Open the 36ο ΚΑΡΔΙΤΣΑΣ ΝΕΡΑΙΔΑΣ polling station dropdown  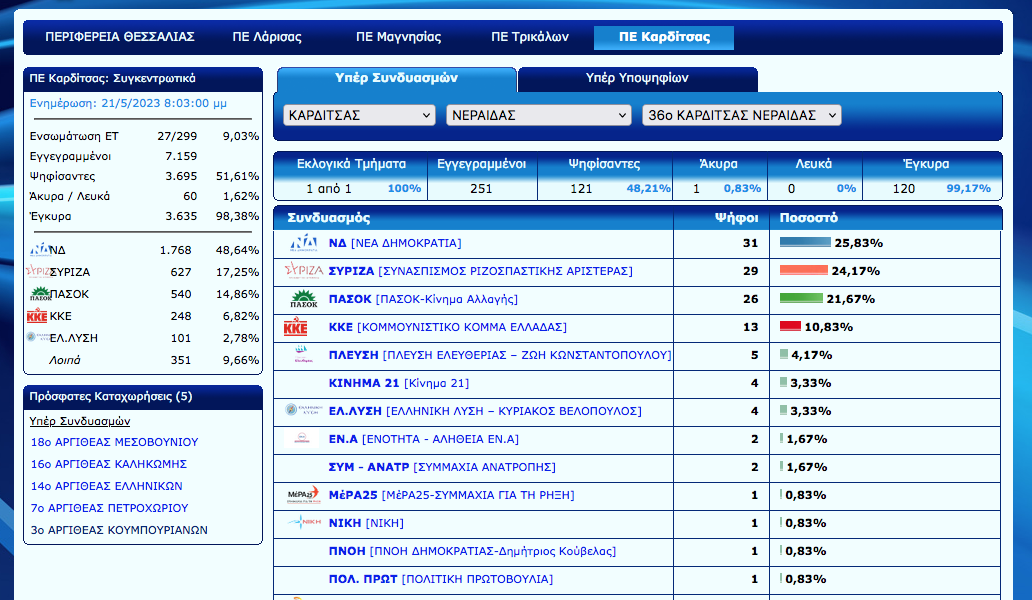[x=741, y=115]
